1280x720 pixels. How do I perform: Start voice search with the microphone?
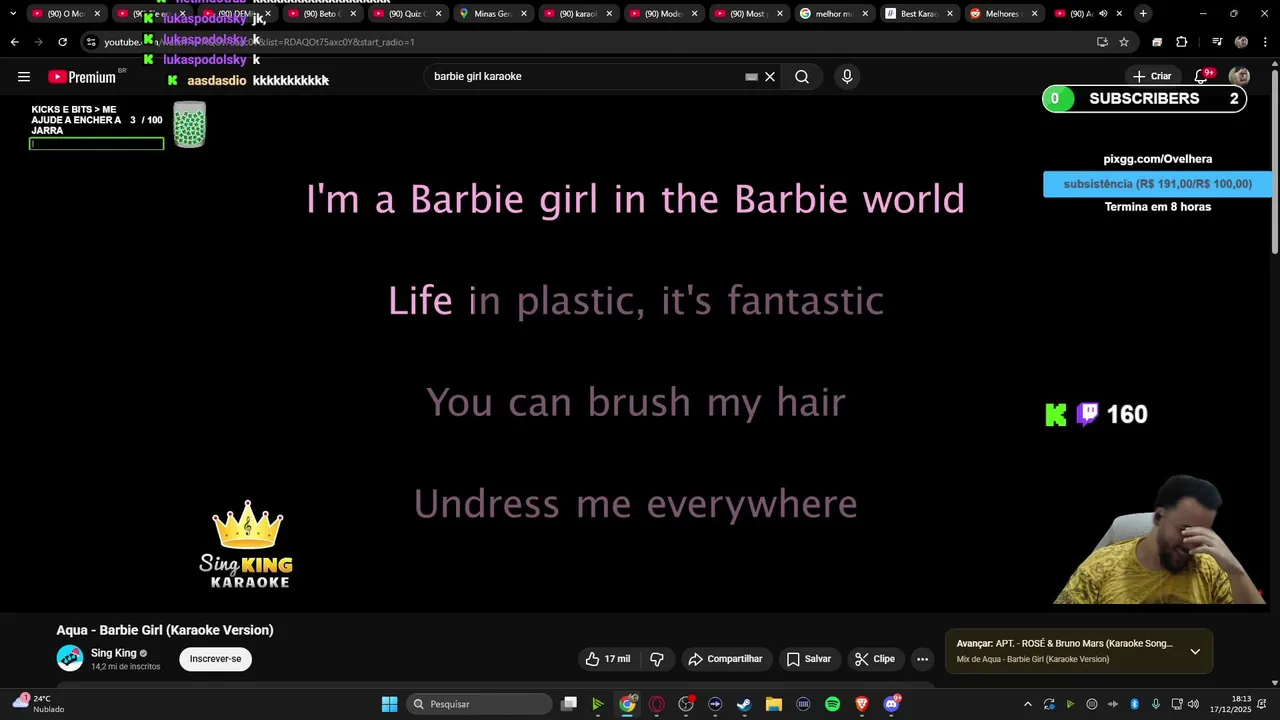(x=847, y=77)
